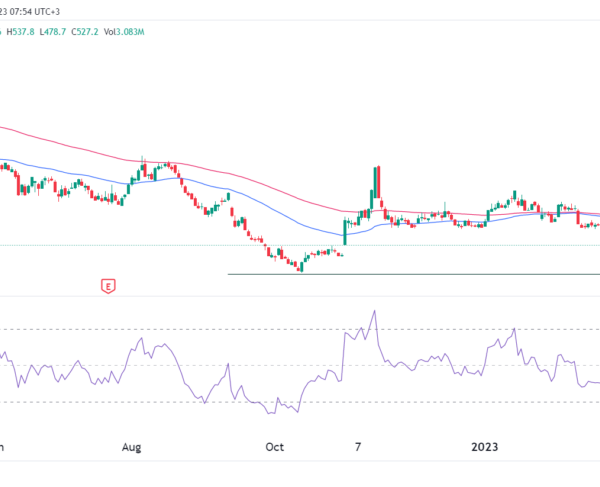Click the Aug label on time axis
Screen dimensions: 600x487
[131, 447]
